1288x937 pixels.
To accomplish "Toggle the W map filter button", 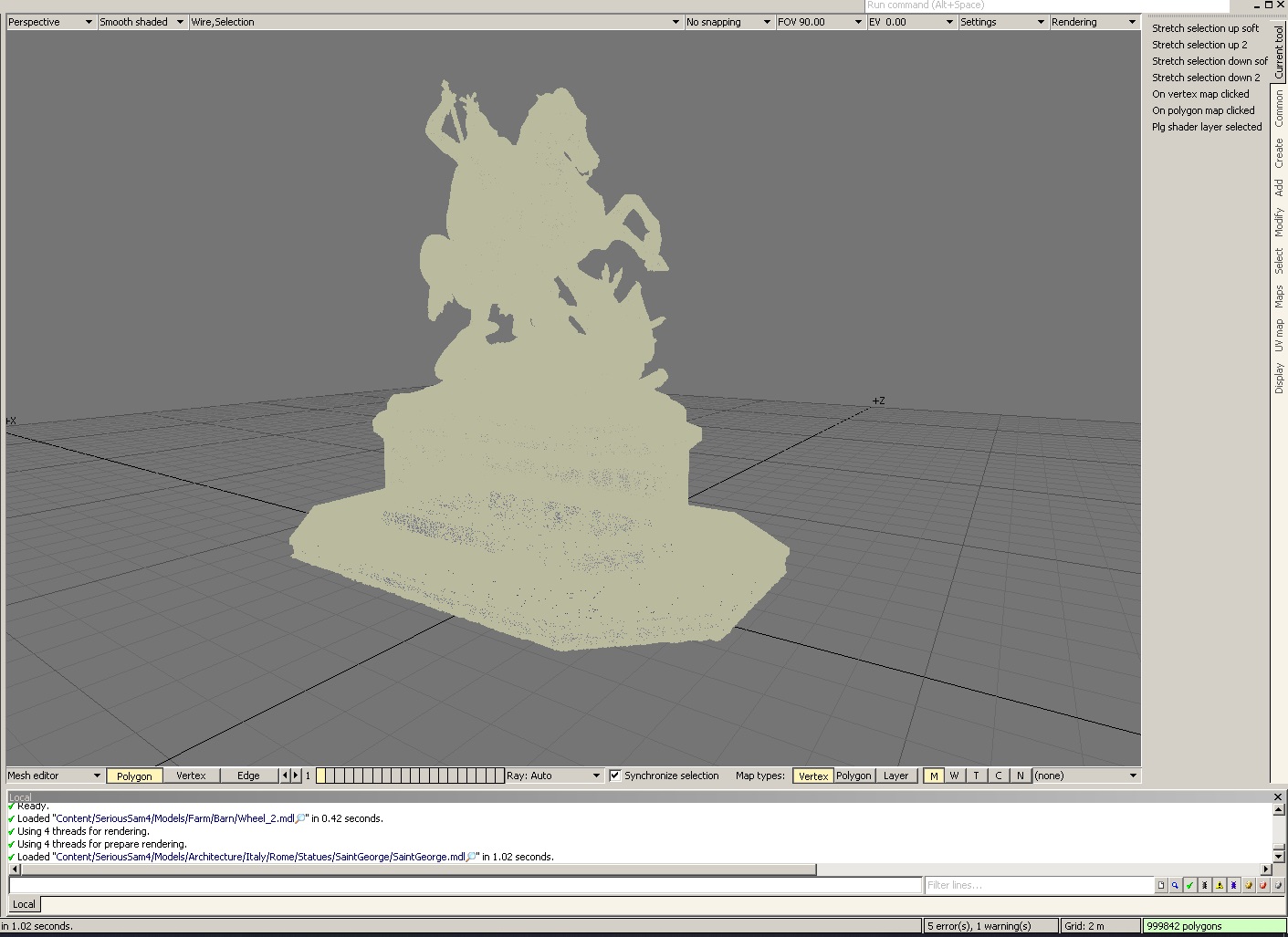I will tap(955, 776).
